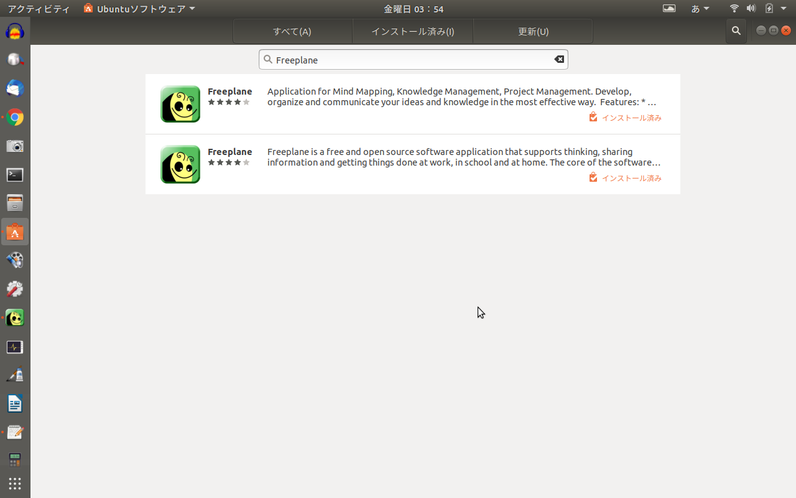Expand the Ubuntuソフトウェア app menu
This screenshot has height=498, width=796.
[139, 9]
